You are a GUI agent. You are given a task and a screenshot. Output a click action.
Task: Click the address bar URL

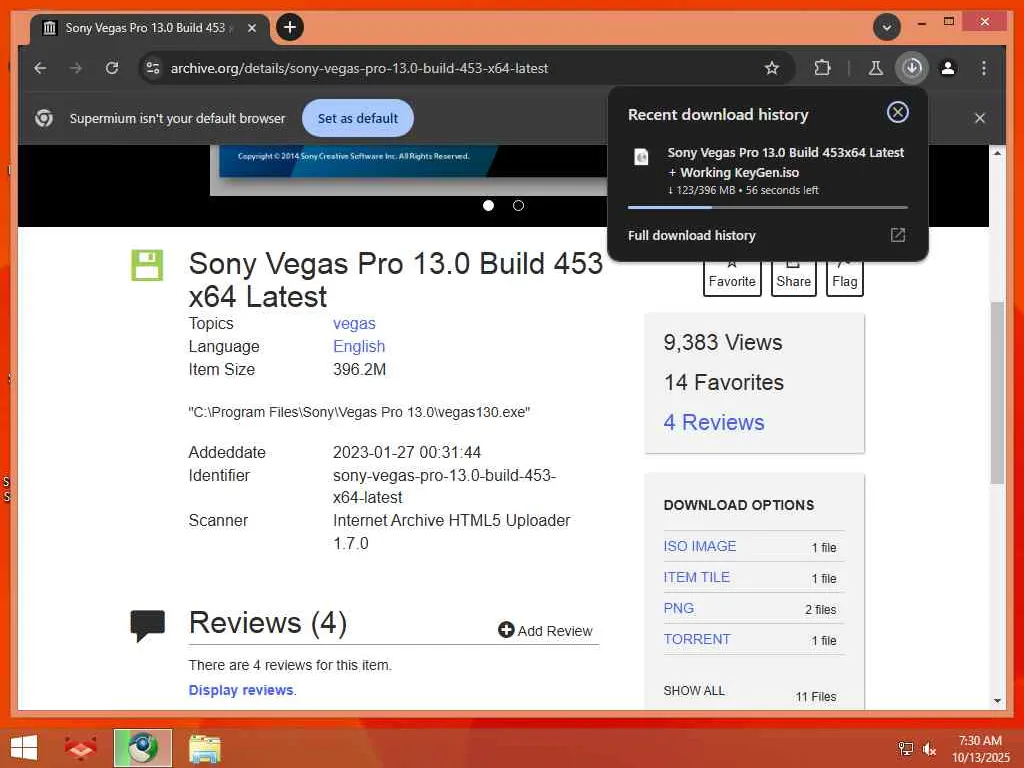click(359, 68)
